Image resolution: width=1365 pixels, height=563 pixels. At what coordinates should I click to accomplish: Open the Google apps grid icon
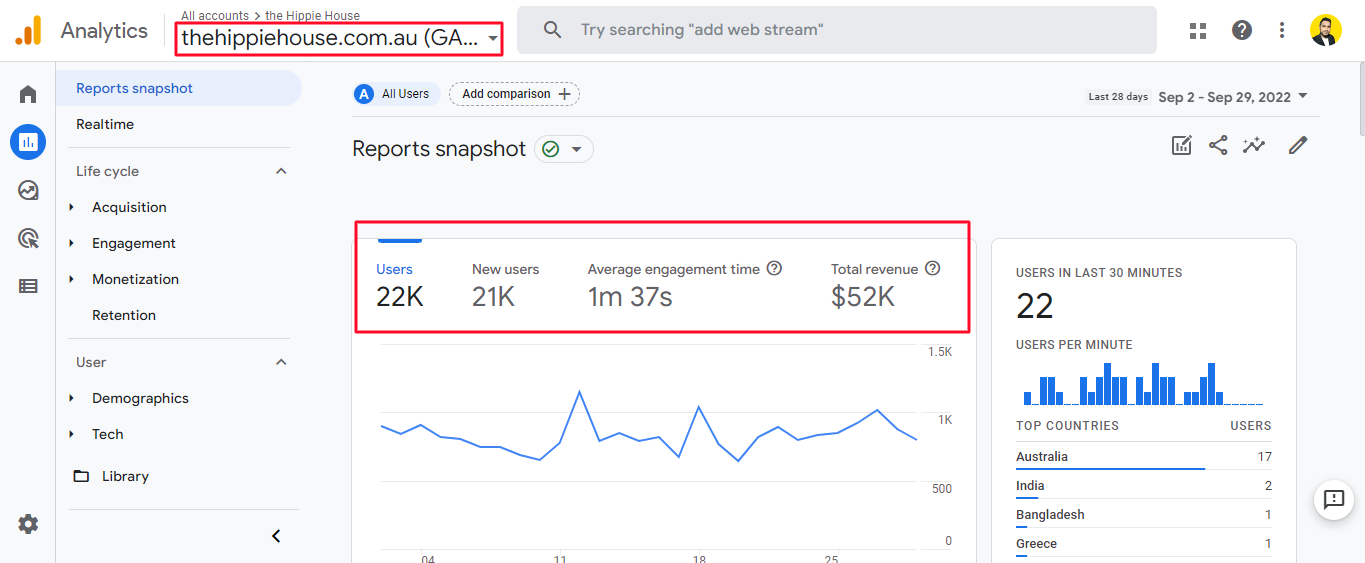click(1198, 30)
